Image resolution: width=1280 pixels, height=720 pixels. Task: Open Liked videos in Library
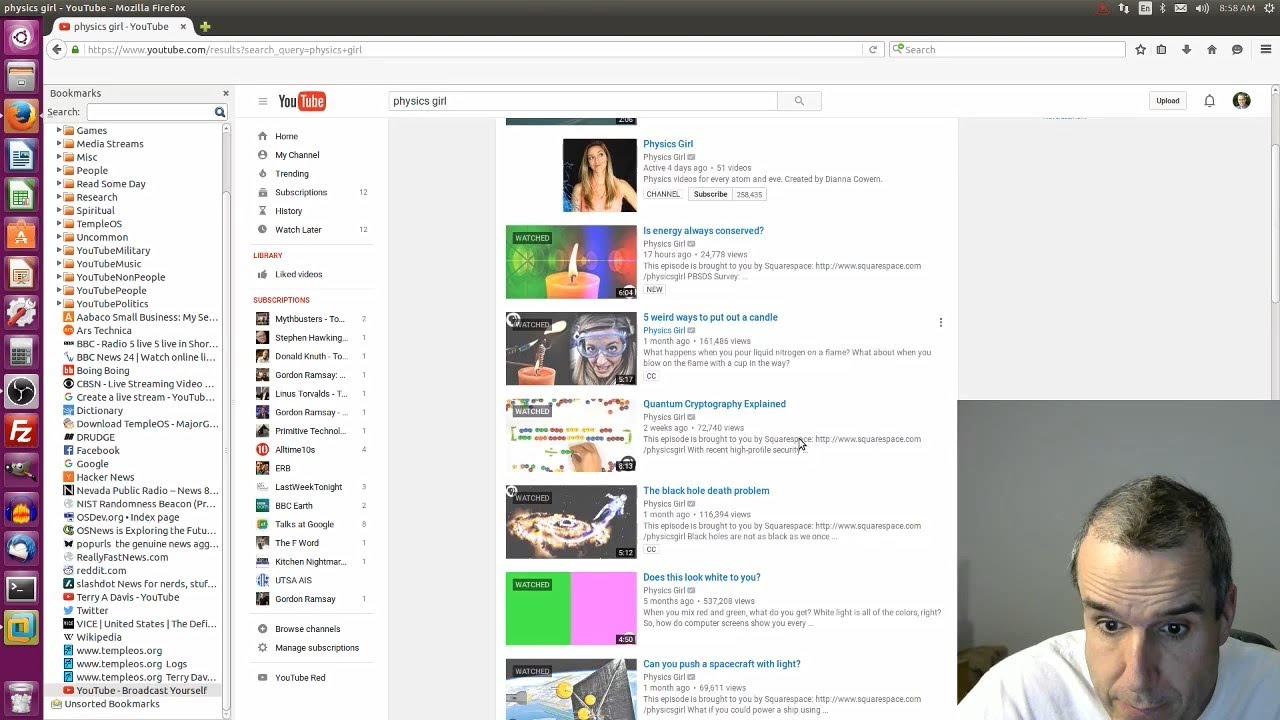(298, 274)
